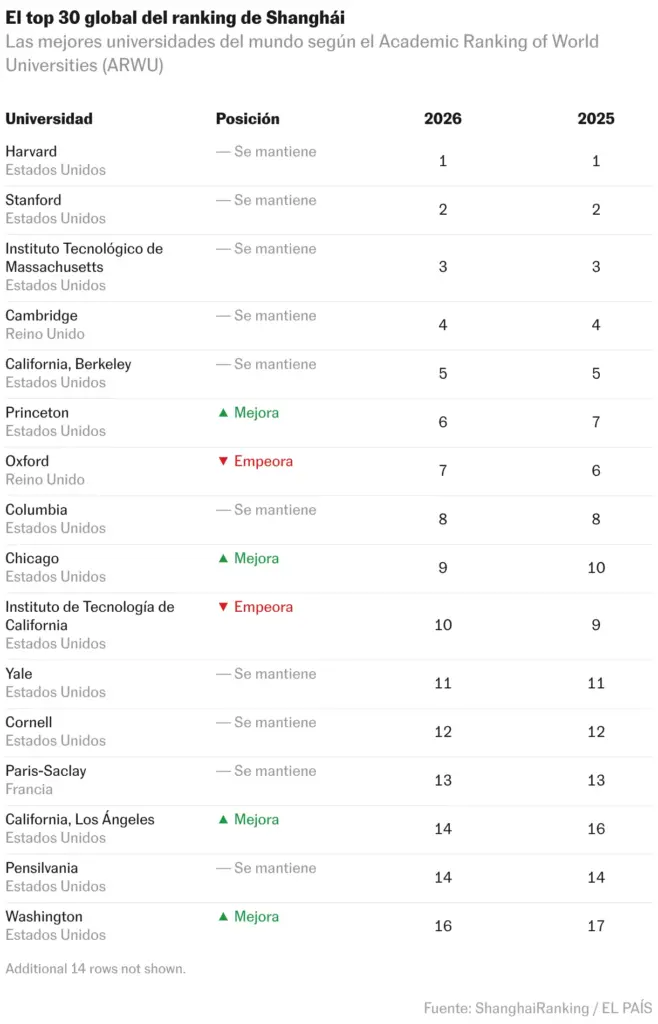Sort by the Universidad column header
Viewport: 658px width, 1024px height.
(x=49, y=119)
